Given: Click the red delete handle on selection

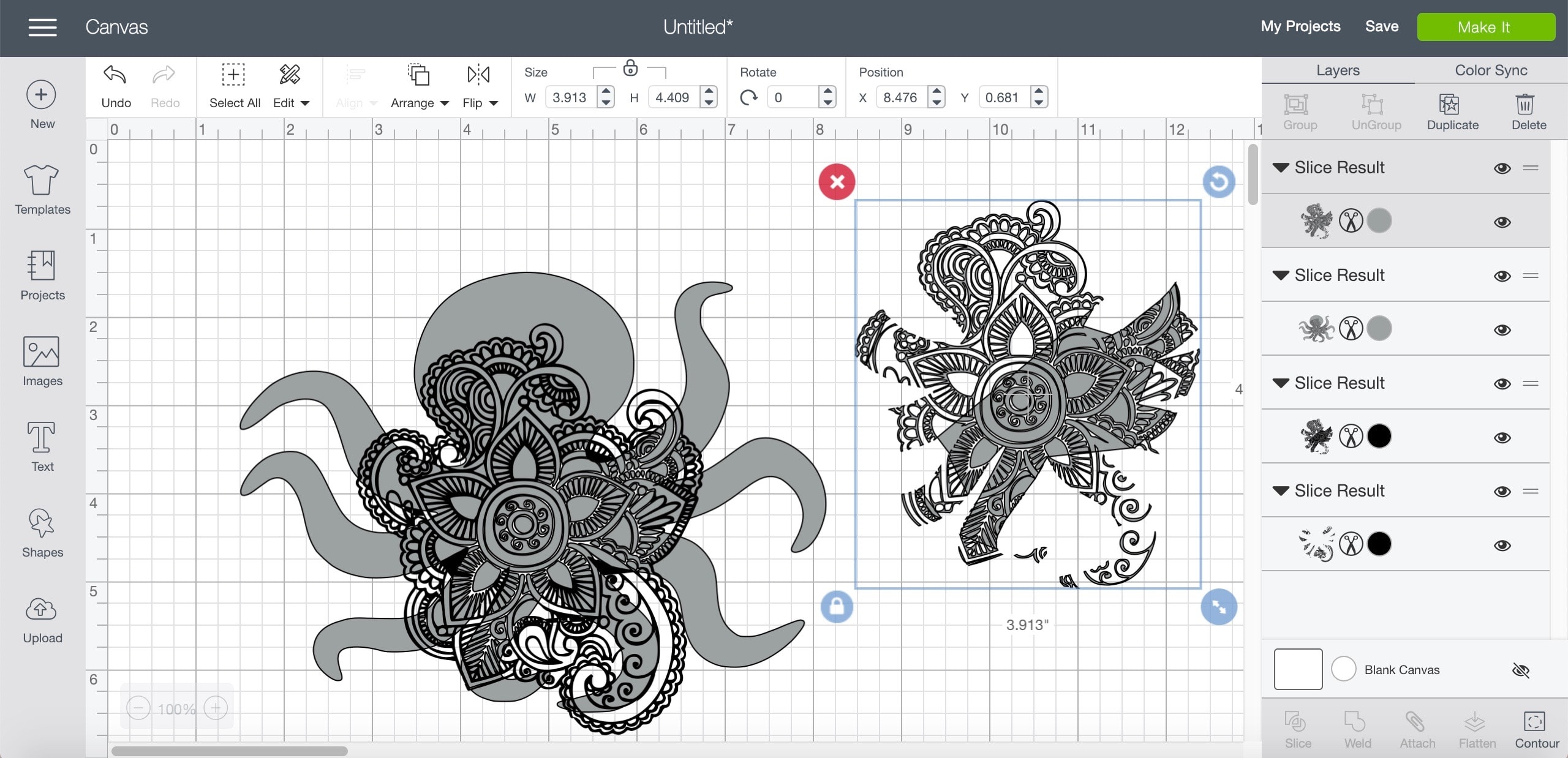Looking at the screenshot, I should 837,182.
